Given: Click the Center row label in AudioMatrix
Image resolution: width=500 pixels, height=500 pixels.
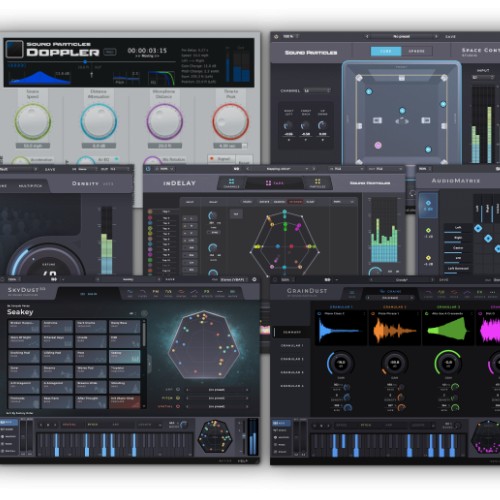Looking at the screenshot, I should tap(458, 248).
